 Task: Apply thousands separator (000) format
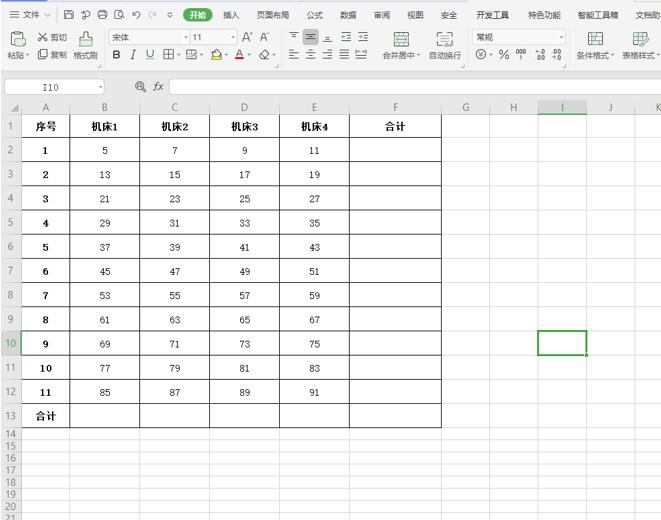[x=521, y=54]
